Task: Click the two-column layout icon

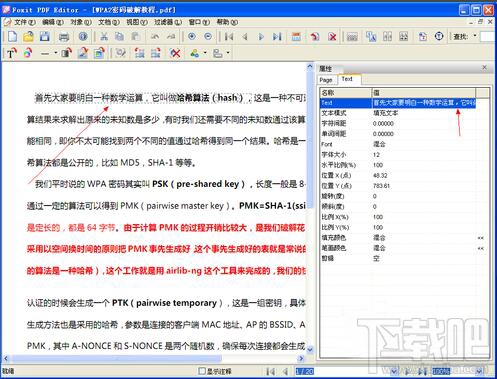Action: tap(387, 36)
